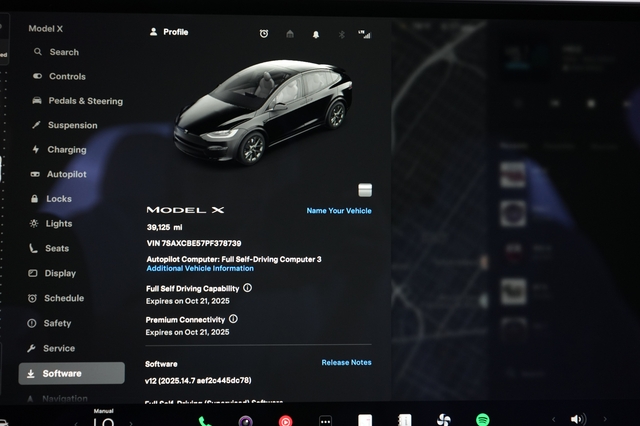The height and width of the screenshot is (426, 640).
Task: Increase cabin temperature with right arrow
Action: click(131, 423)
